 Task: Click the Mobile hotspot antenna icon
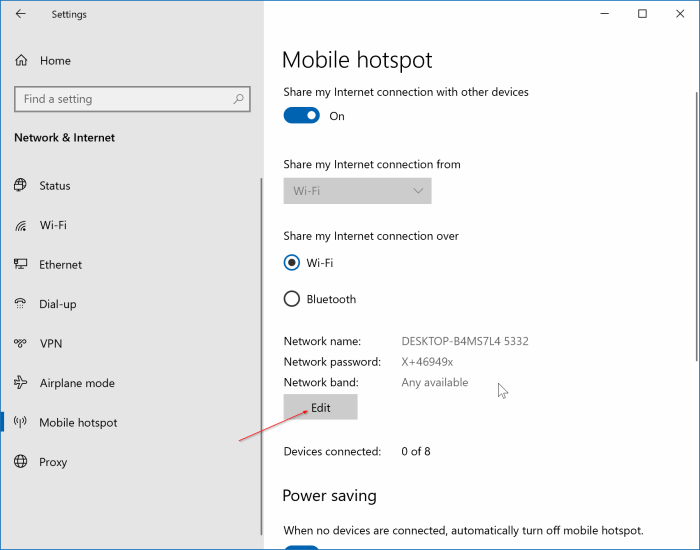21,422
